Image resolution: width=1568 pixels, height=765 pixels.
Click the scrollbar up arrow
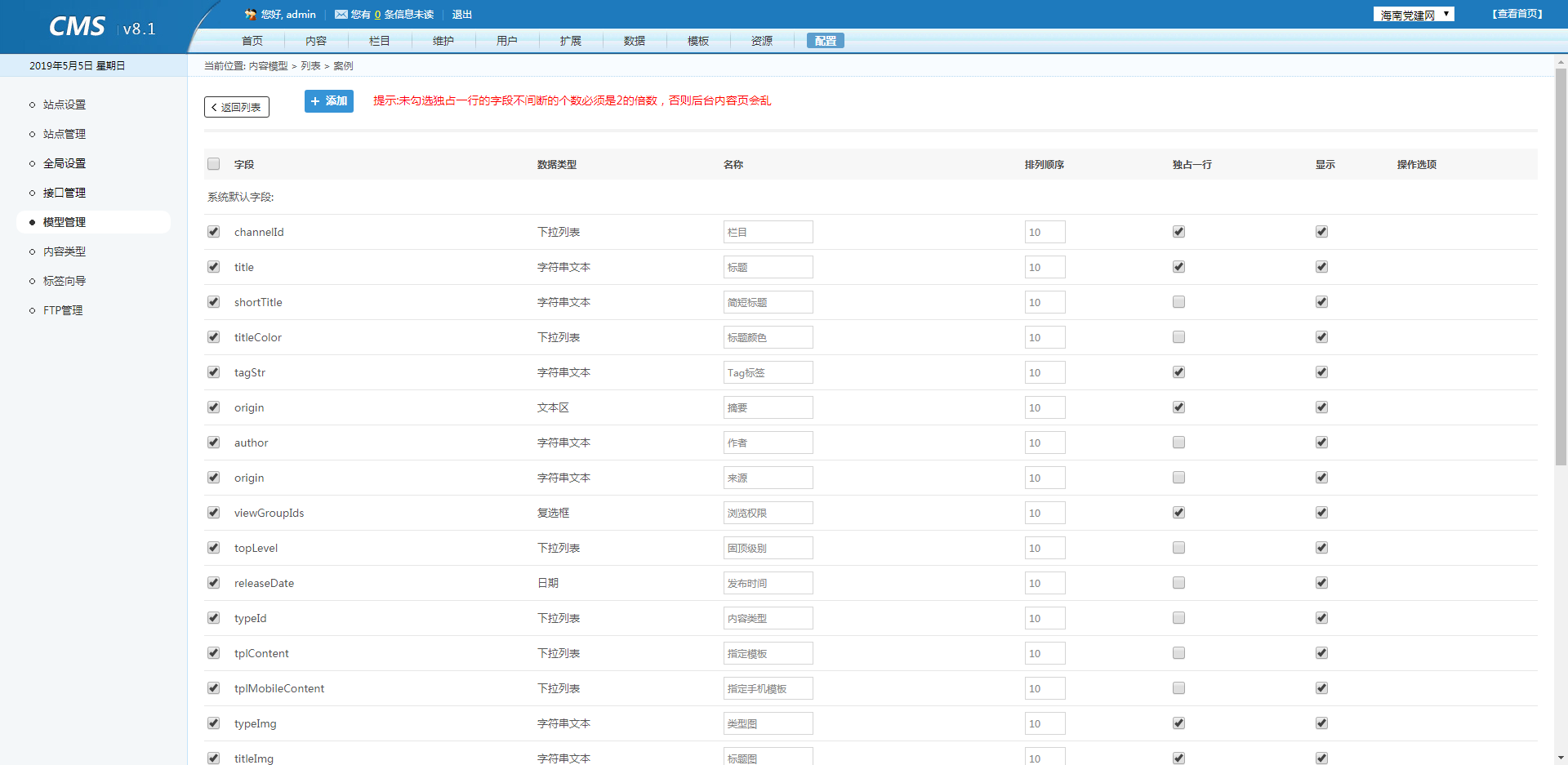(x=1561, y=61)
